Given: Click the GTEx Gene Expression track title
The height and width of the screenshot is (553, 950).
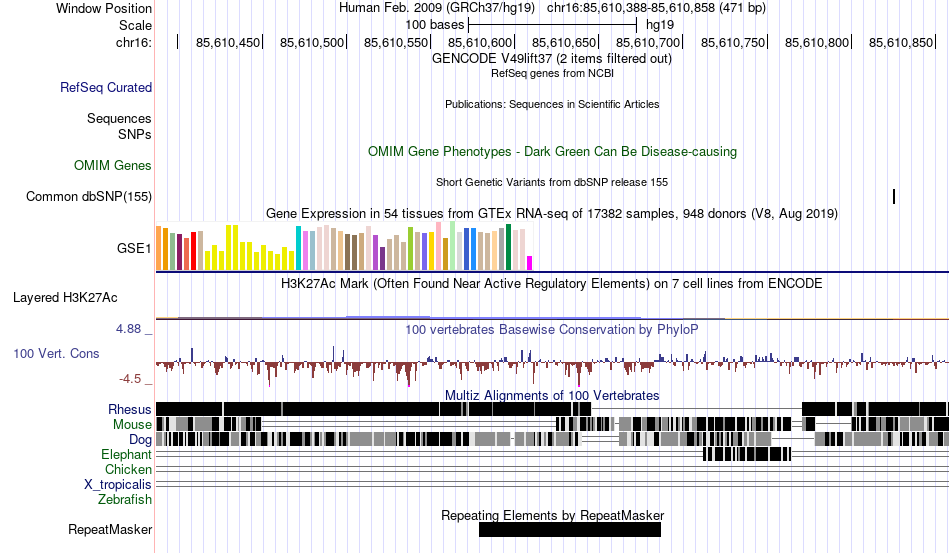Looking at the screenshot, I should 552,214.
